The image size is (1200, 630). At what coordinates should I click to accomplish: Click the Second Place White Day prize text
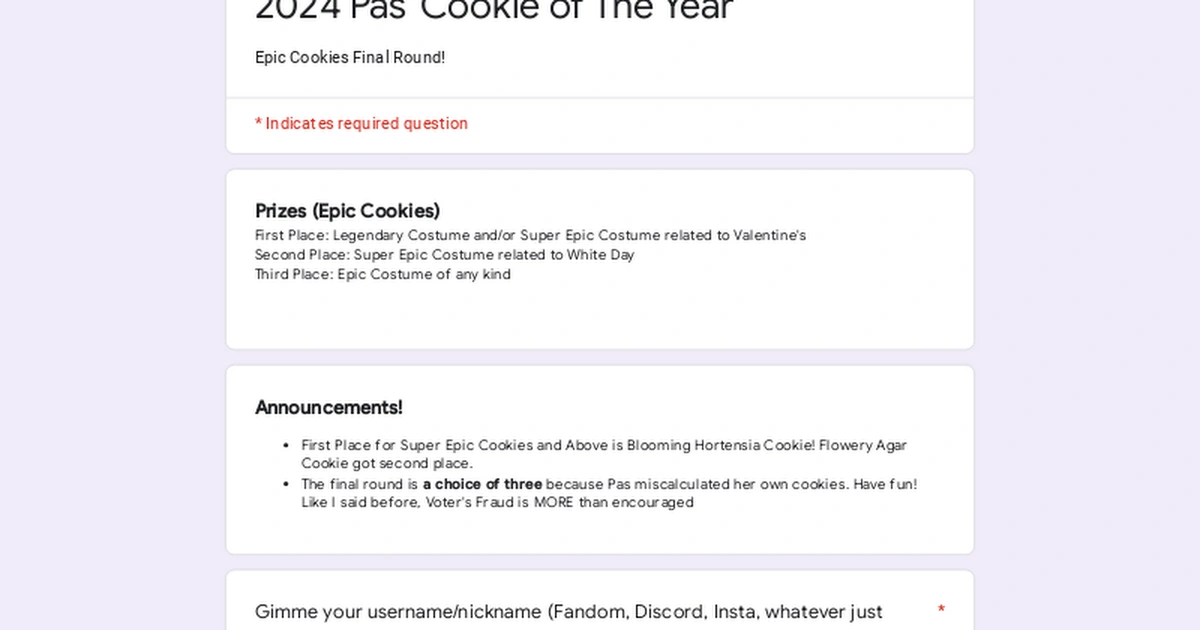point(444,255)
